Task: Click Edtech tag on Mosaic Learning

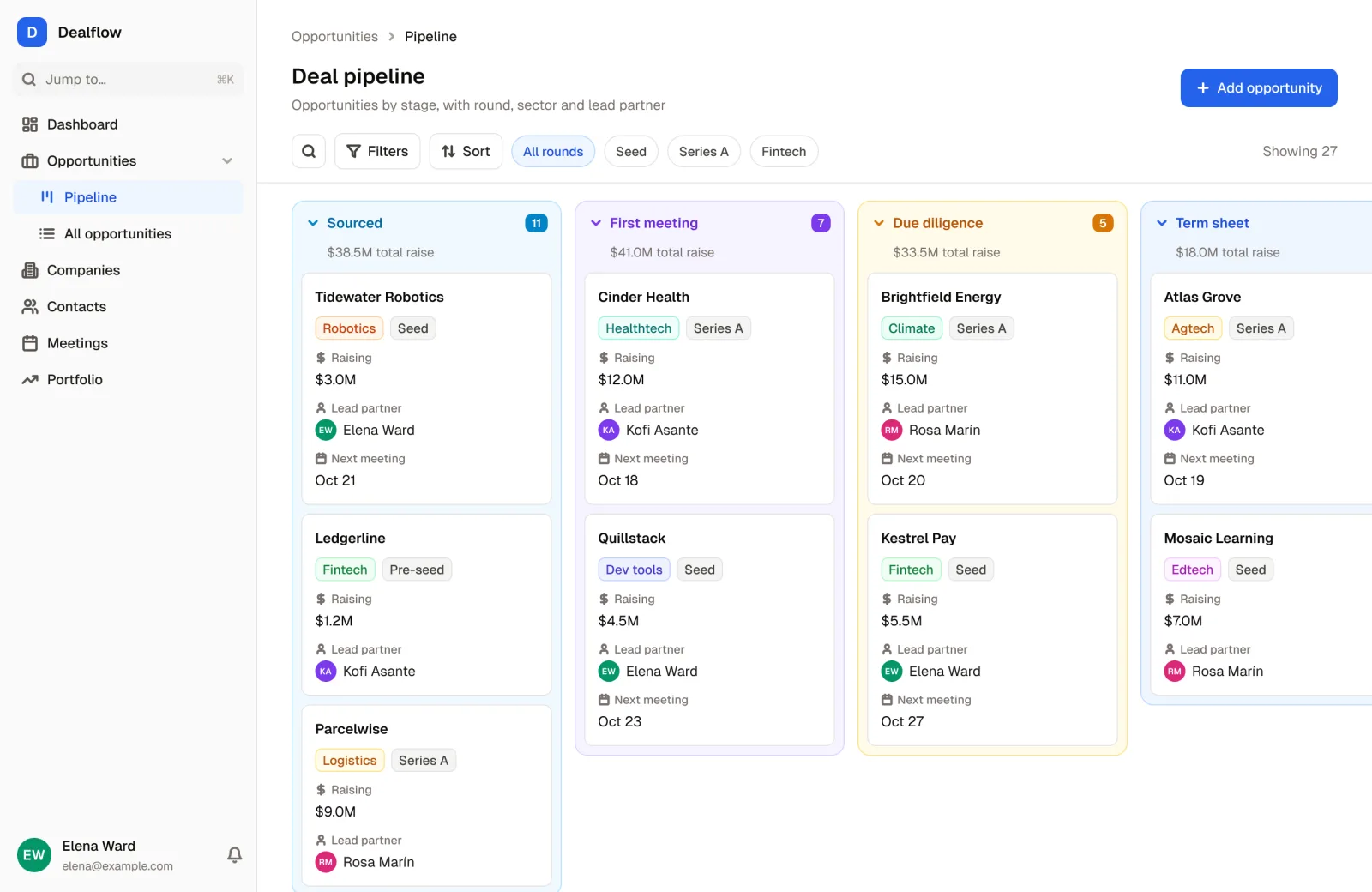Action: coord(1192,570)
